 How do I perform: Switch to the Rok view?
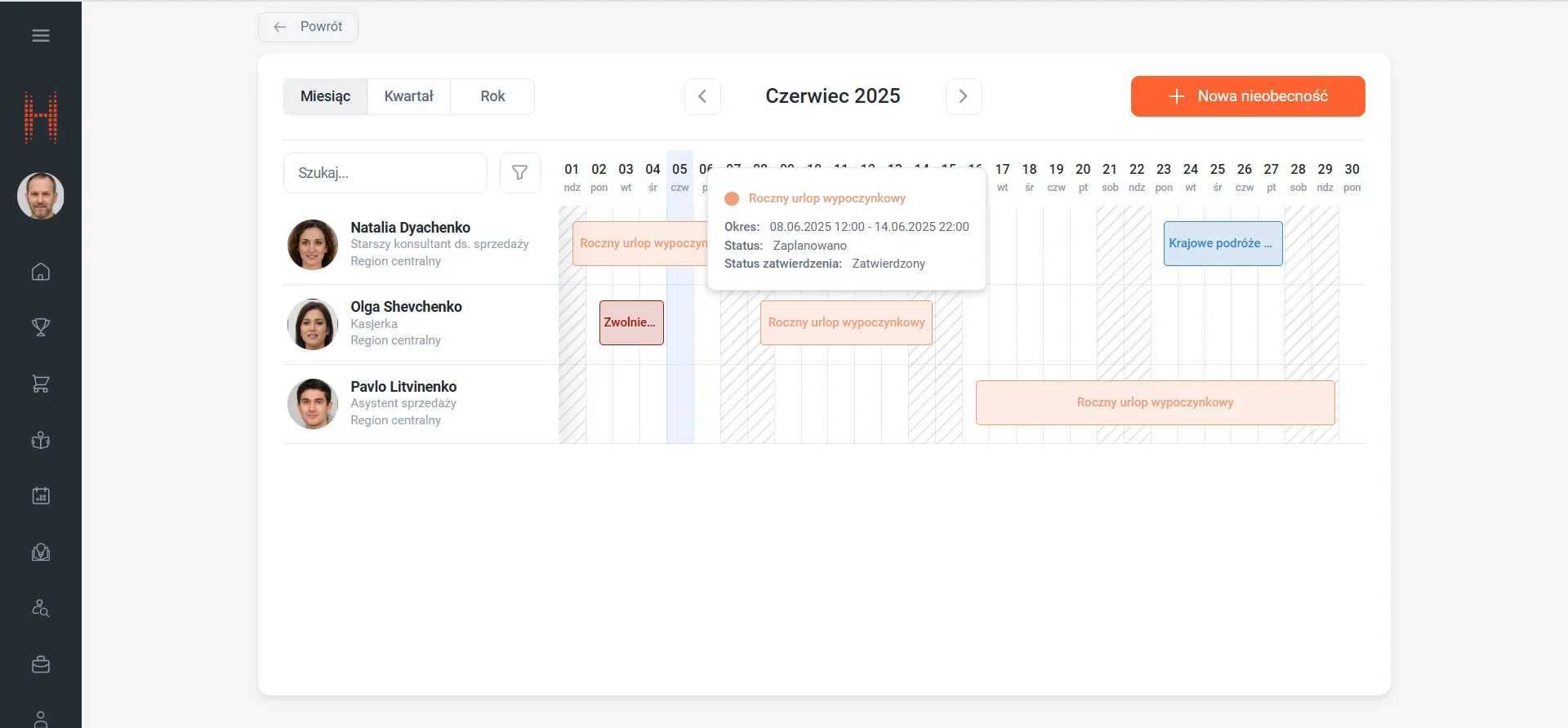(x=492, y=96)
